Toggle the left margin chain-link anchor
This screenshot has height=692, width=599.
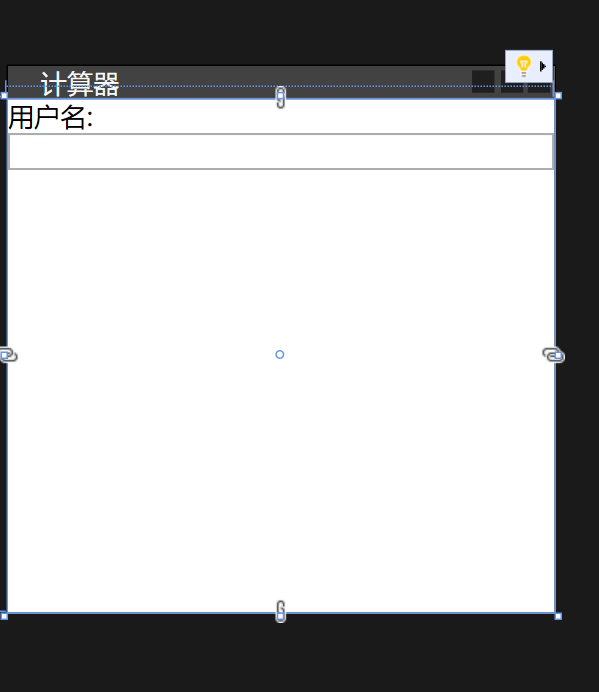pyautogui.click(x=8, y=355)
